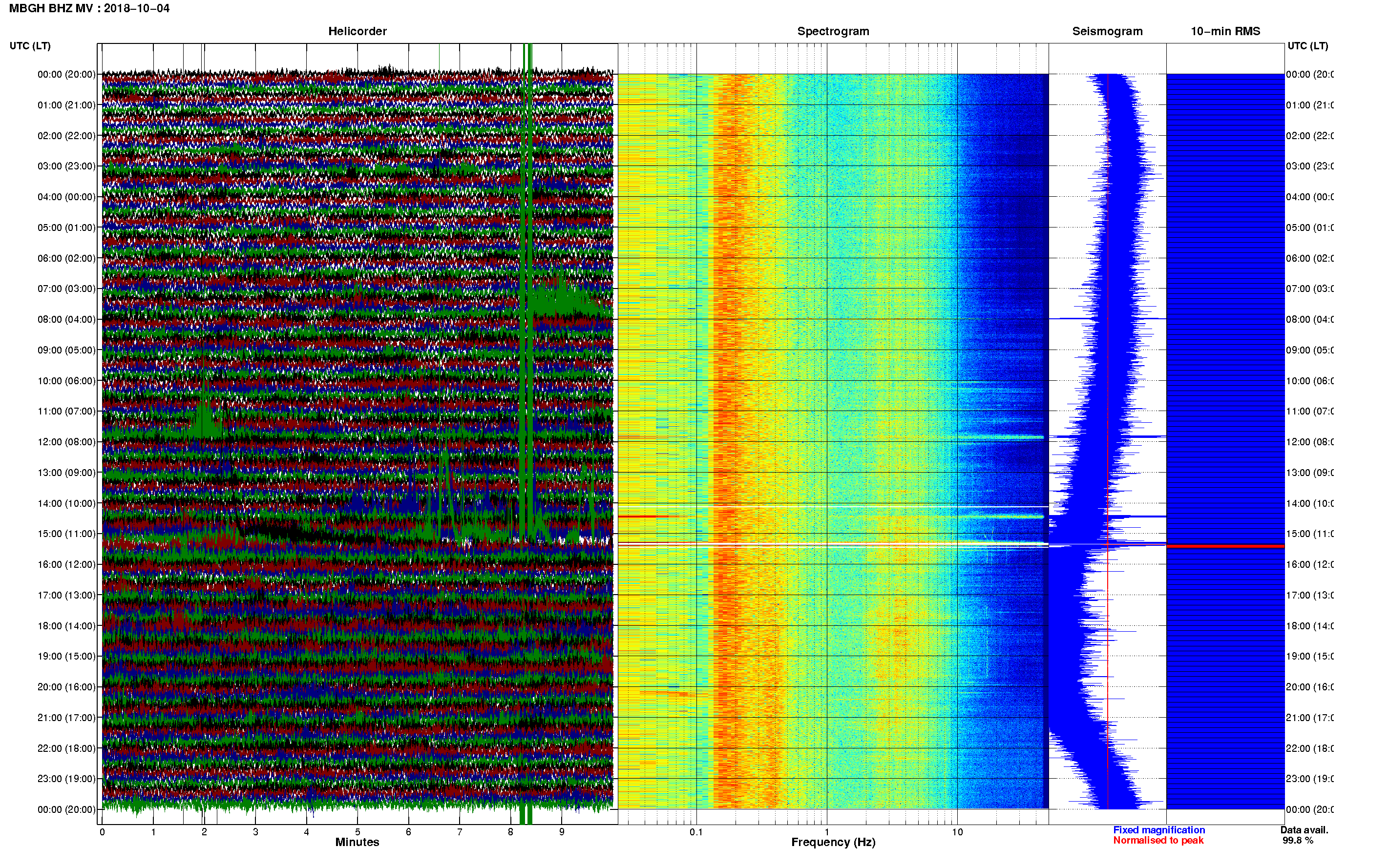Click the left 01:00 (21:00) time label

pyautogui.click(x=66, y=105)
